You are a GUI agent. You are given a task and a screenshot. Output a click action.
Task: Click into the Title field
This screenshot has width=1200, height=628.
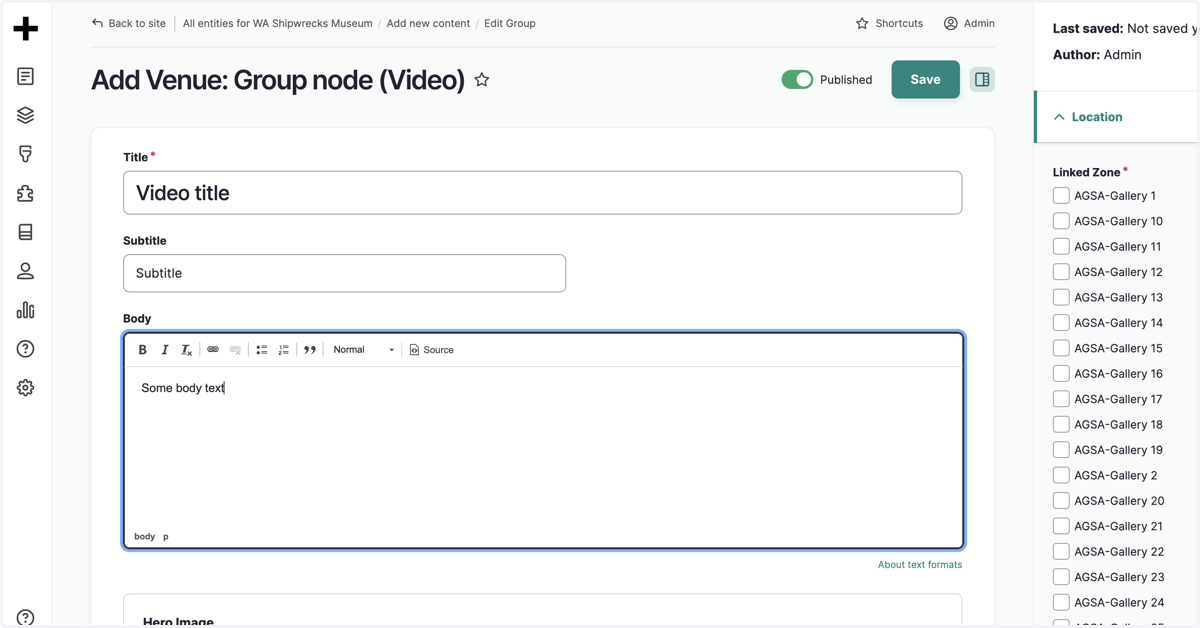click(542, 193)
